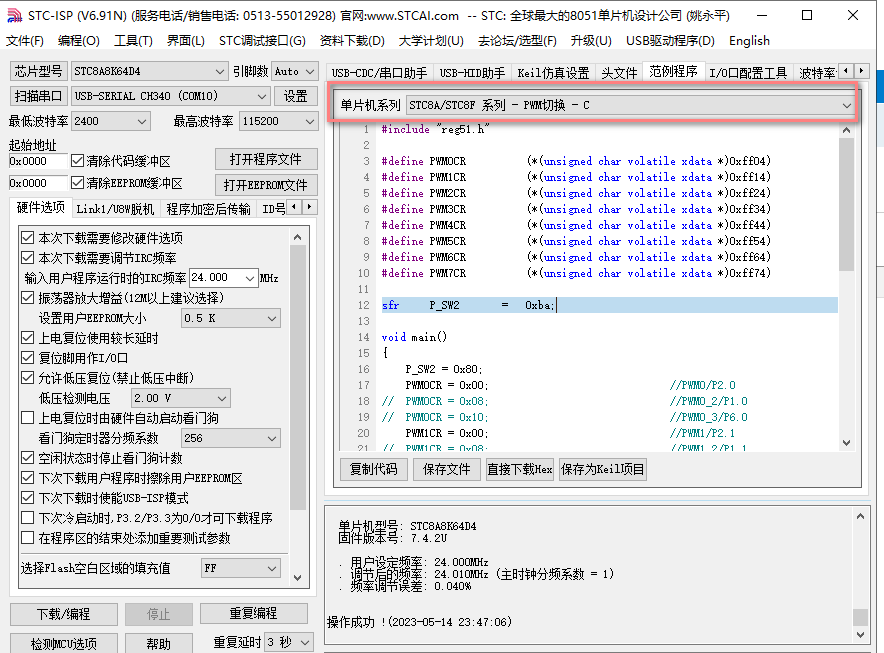Click serial 设置 button
This screenshot has width=884, height=653.
pyautogui.click(x=295, y=96)
